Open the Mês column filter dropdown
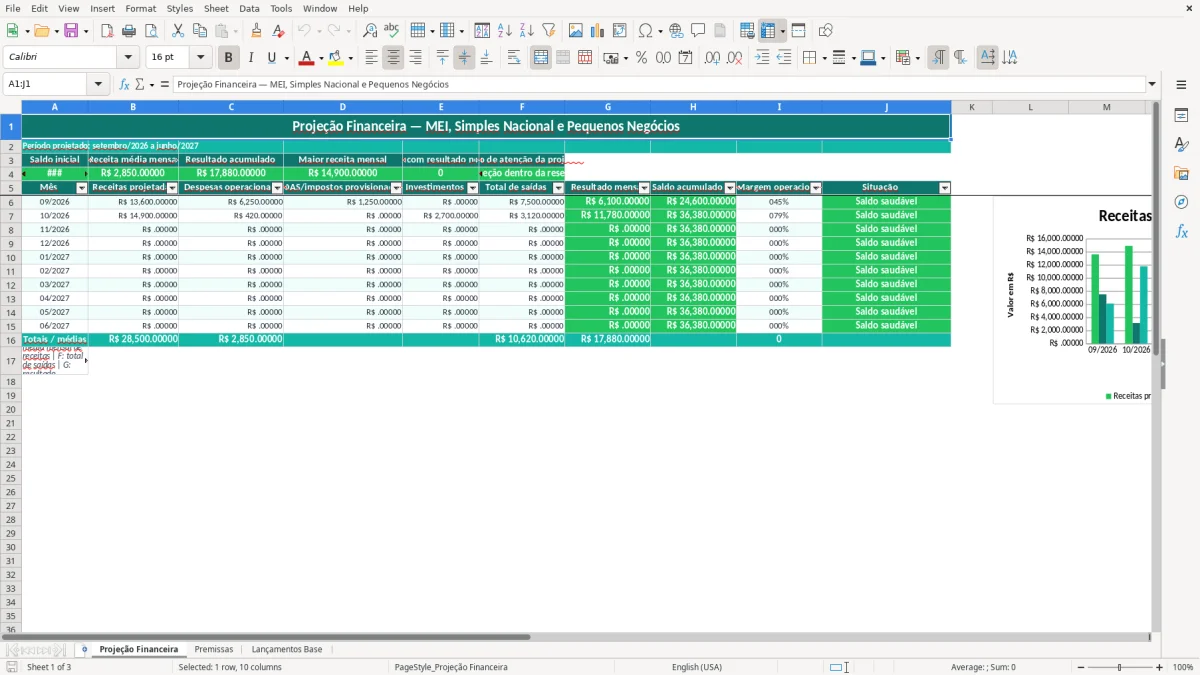Viewport: 1200px width, 675px height. [x=82, y=188]
